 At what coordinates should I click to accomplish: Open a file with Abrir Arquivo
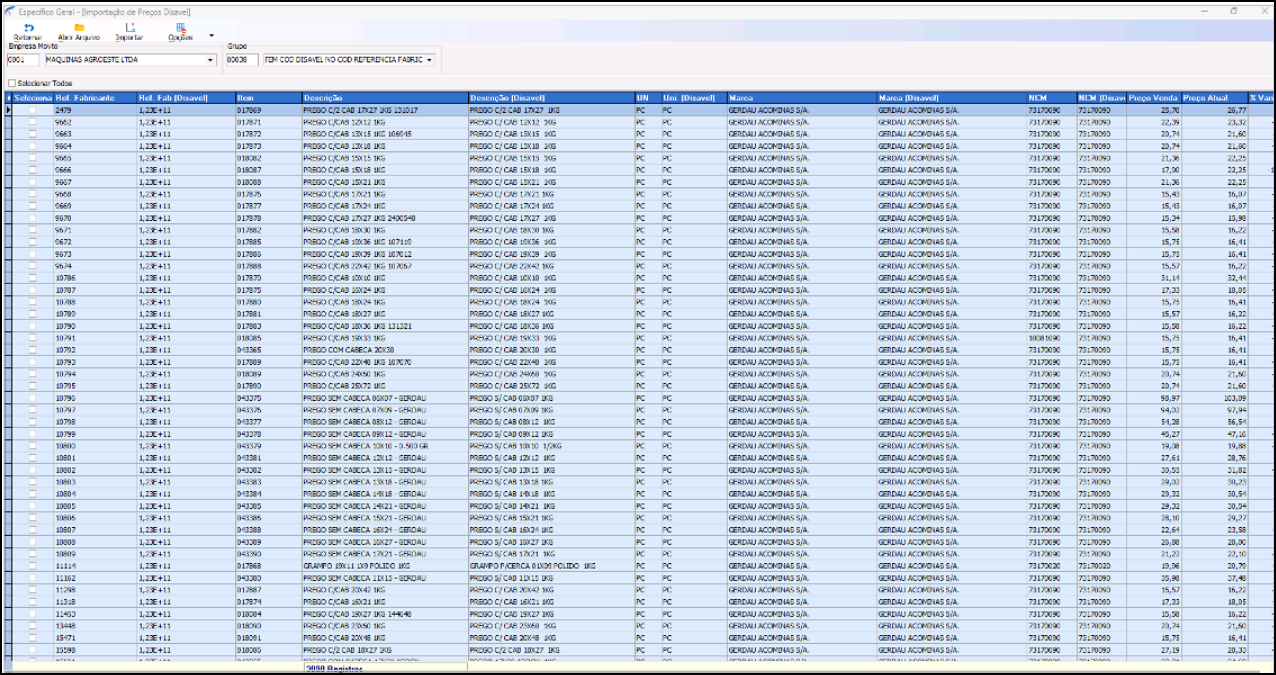(x=79, y=32)
